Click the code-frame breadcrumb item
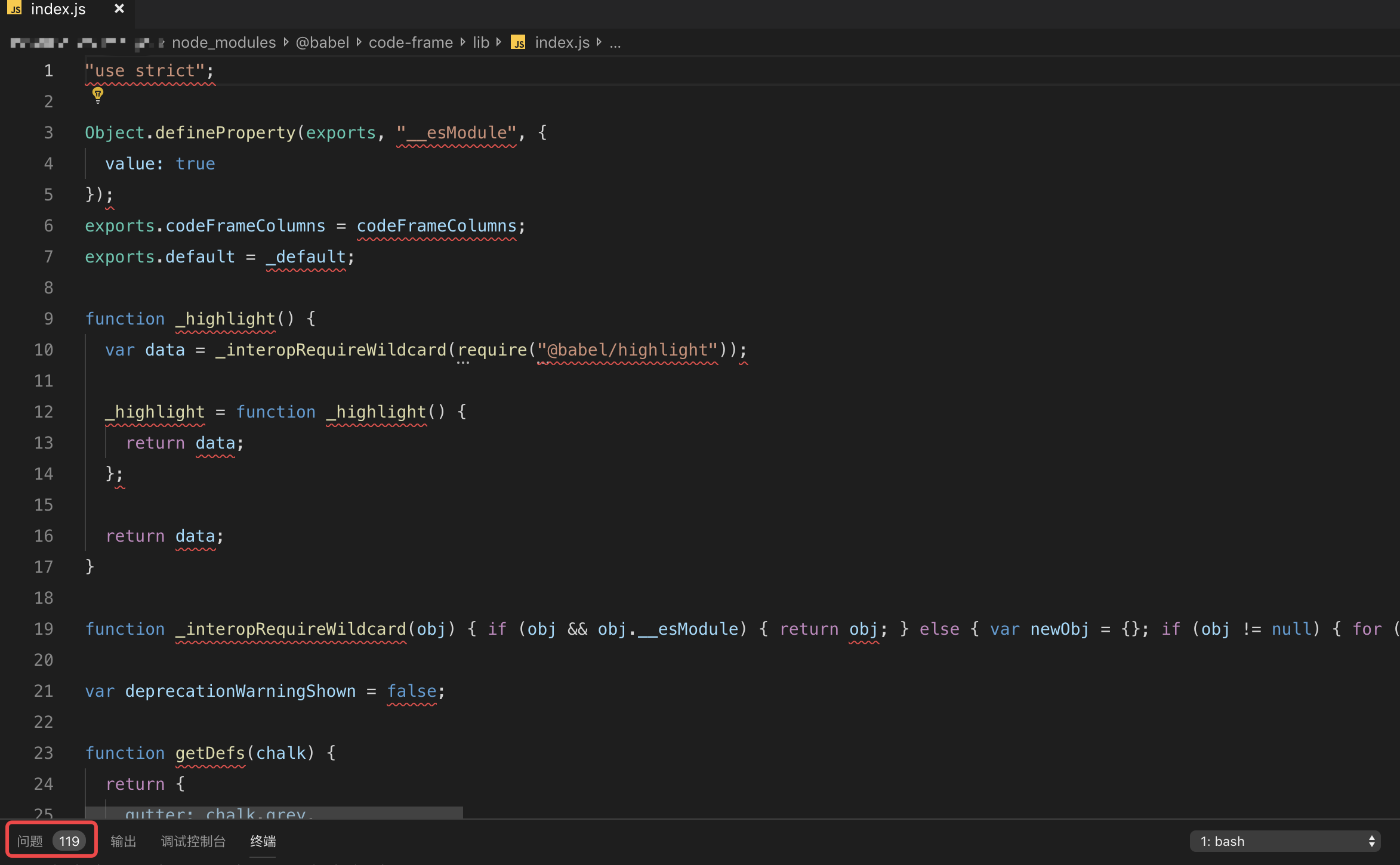This screenshot has height=865, width=1400. click(x=411, y=42)
